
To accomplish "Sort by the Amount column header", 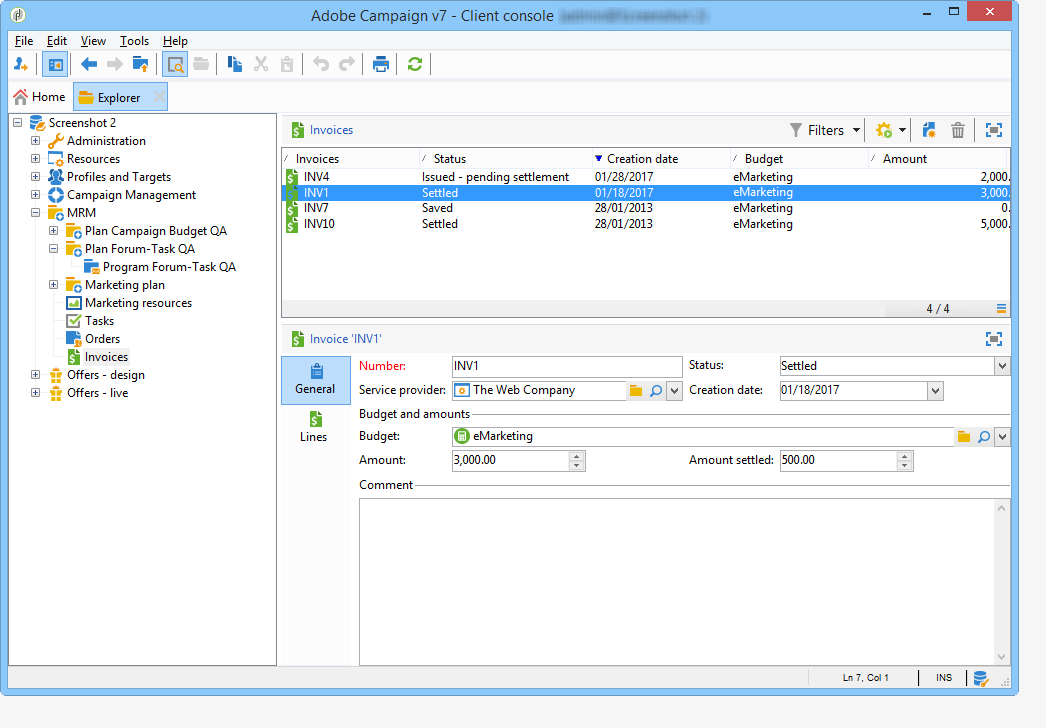I will pos(938,159).
